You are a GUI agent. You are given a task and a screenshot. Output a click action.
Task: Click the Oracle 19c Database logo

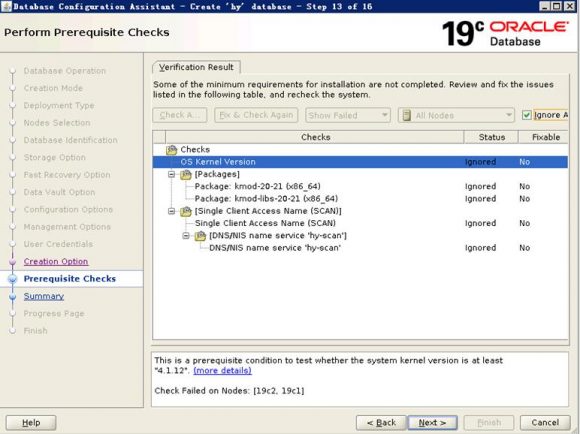[x=505, y=33]
